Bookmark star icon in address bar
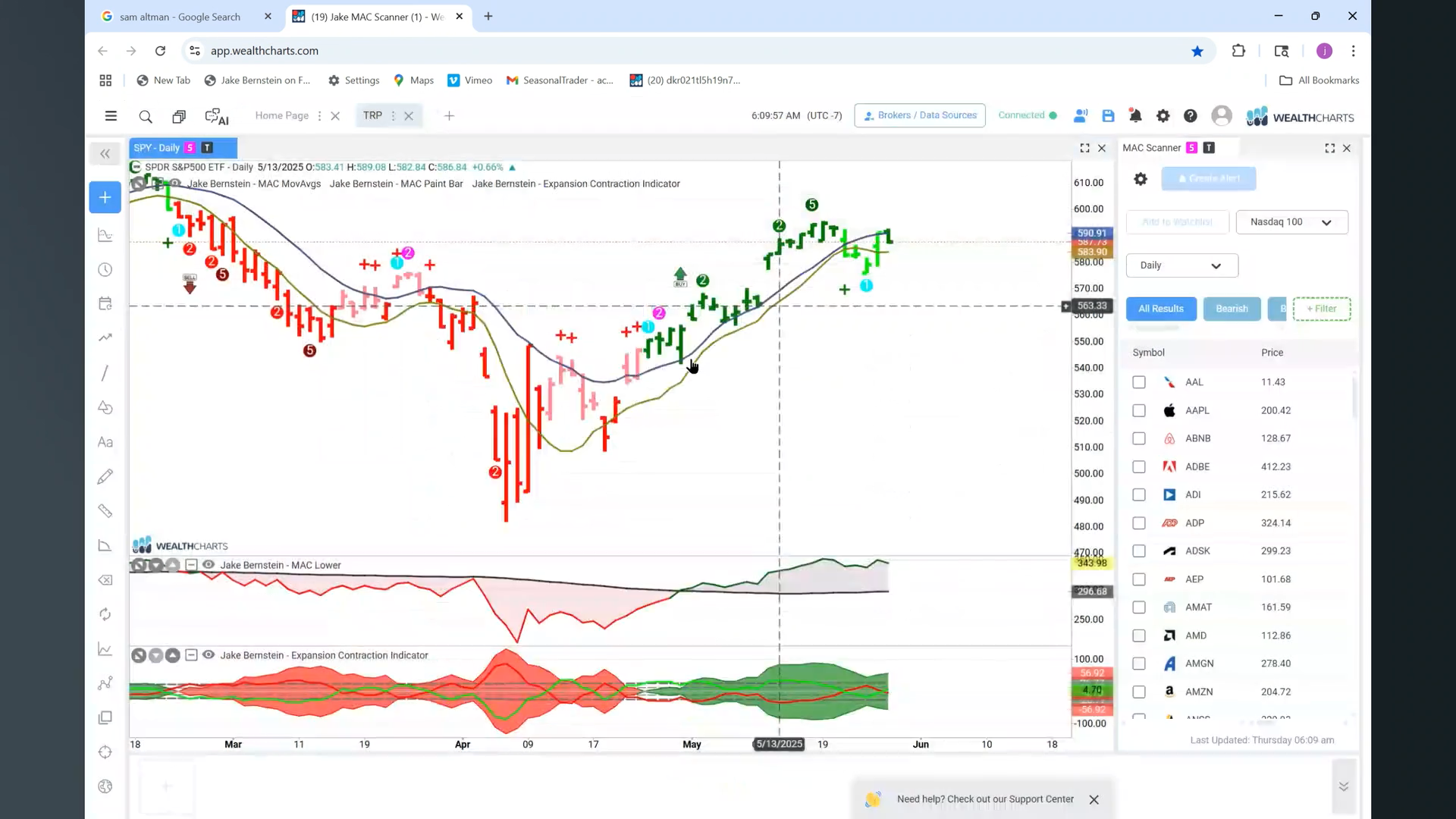This screenshot has height=819, width=1456. pos(1197,51)
